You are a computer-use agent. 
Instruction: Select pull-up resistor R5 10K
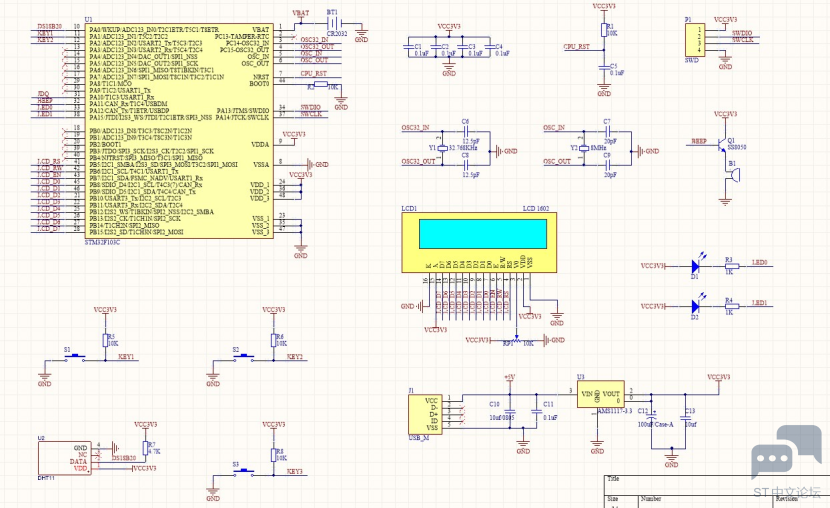105,340
